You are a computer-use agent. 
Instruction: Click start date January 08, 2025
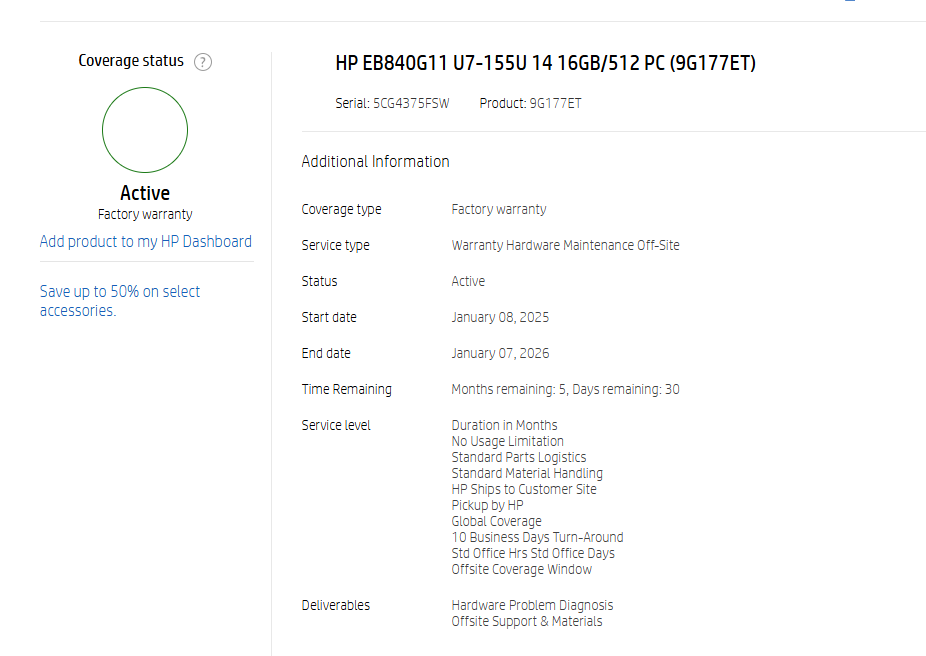click(500, 318)
